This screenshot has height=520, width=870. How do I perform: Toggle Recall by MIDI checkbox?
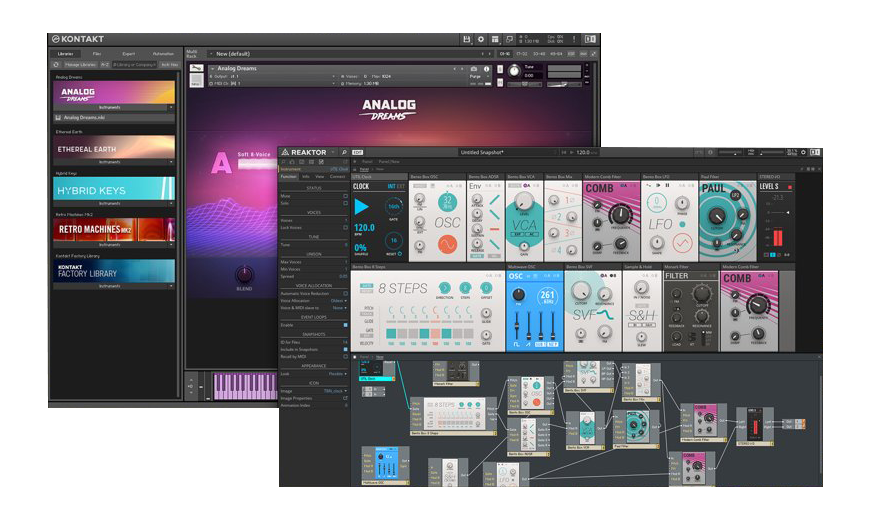(345, 357)
